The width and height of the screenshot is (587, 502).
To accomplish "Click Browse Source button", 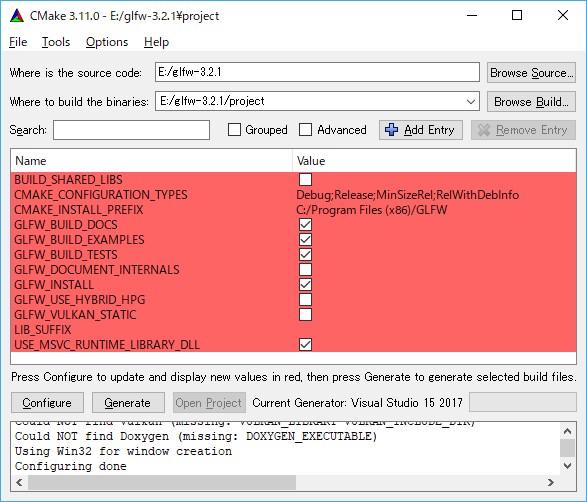I will point(531,73).
